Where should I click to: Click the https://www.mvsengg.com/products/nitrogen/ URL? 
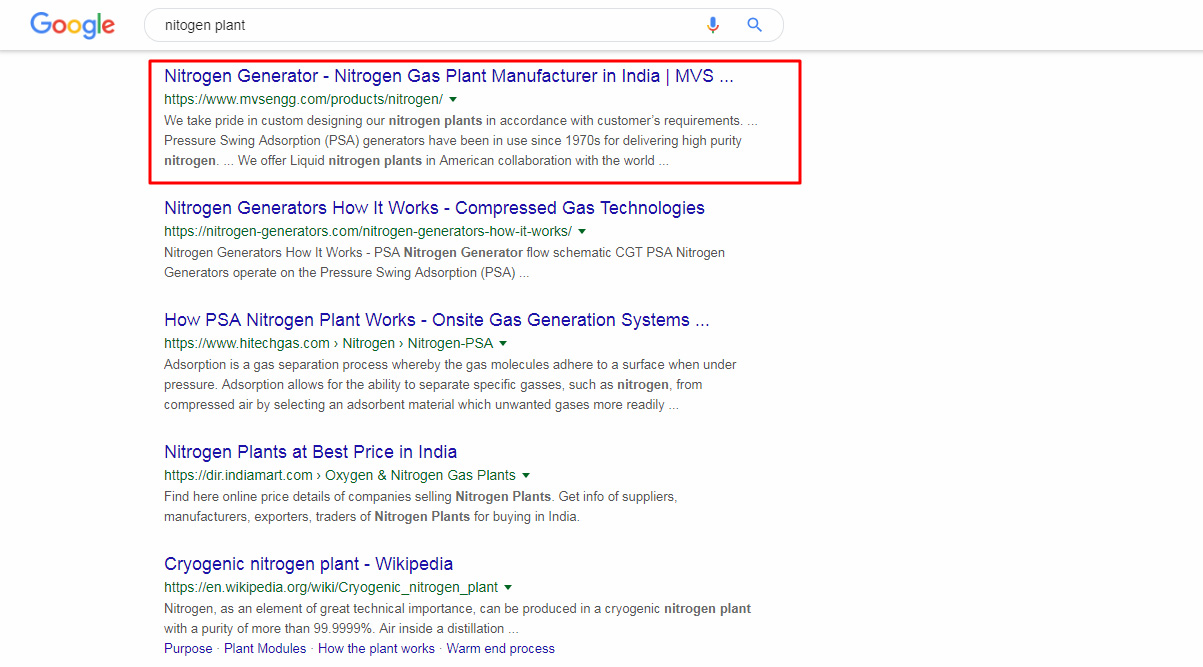click(x=303, y=100)
